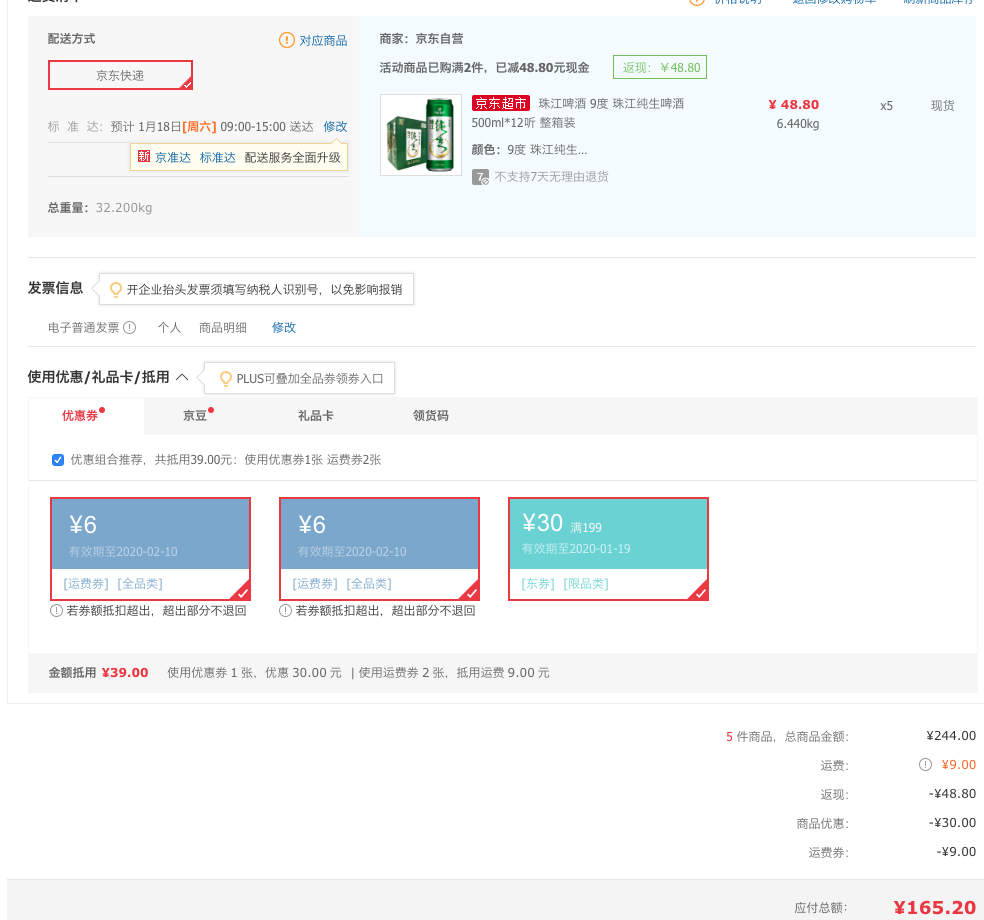Viewport: 984px width, 920px height.
Task: Click info icon under the first ¥6 coupon
Action: [56, 611]
